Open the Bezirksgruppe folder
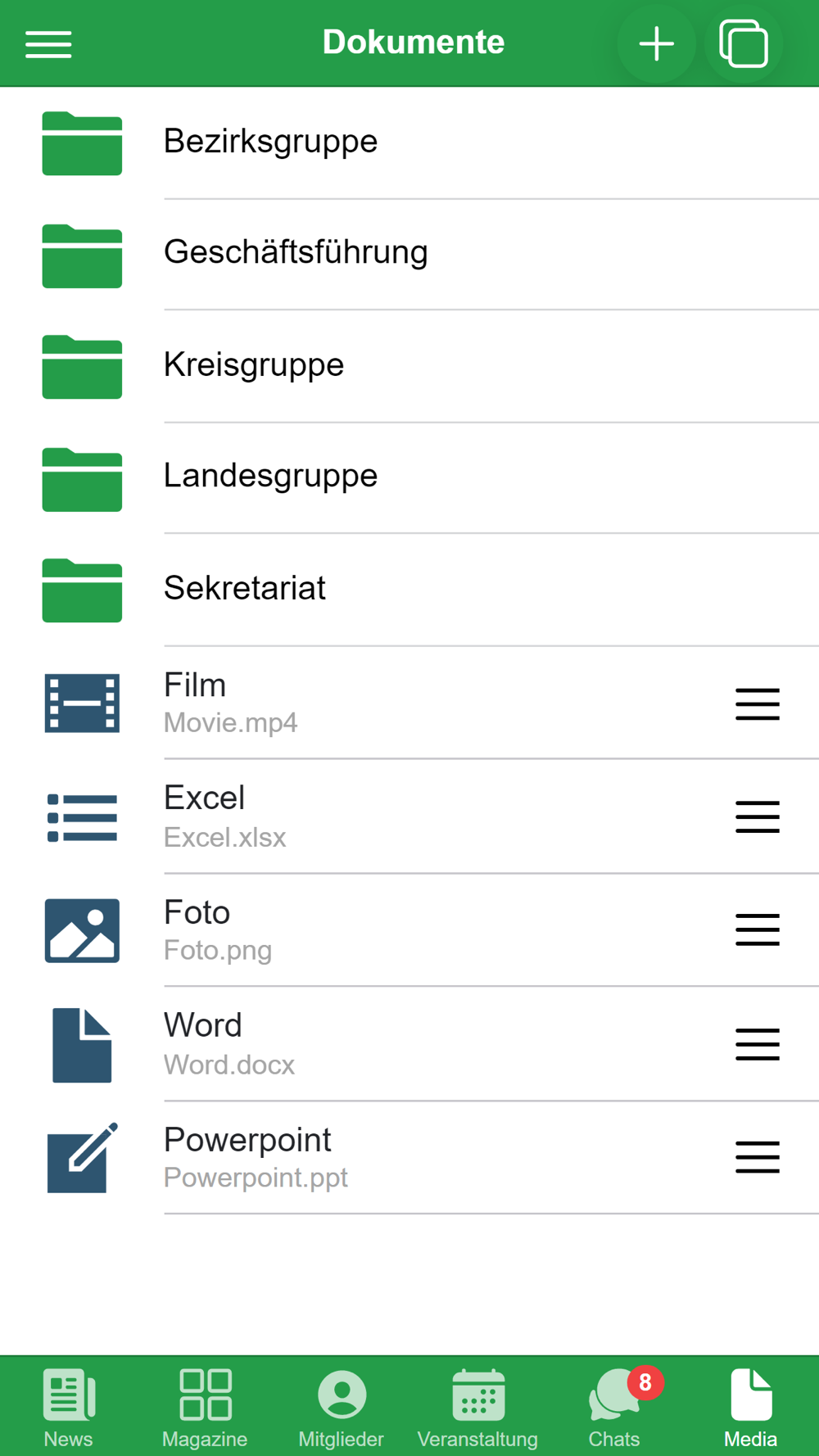819x1456 pixels. point(270,142)
